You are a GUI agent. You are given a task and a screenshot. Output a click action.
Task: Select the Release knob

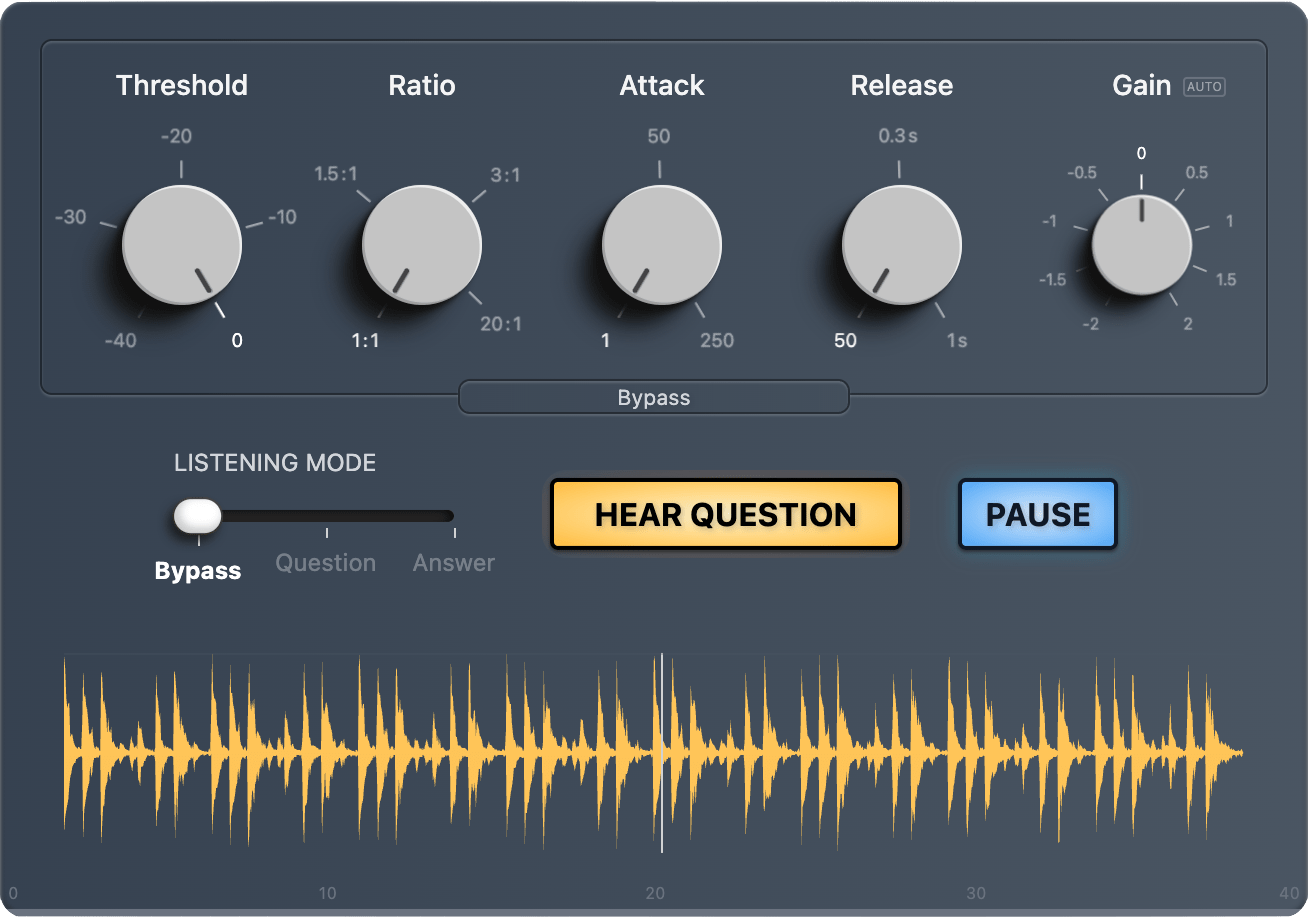click(902, 245)
